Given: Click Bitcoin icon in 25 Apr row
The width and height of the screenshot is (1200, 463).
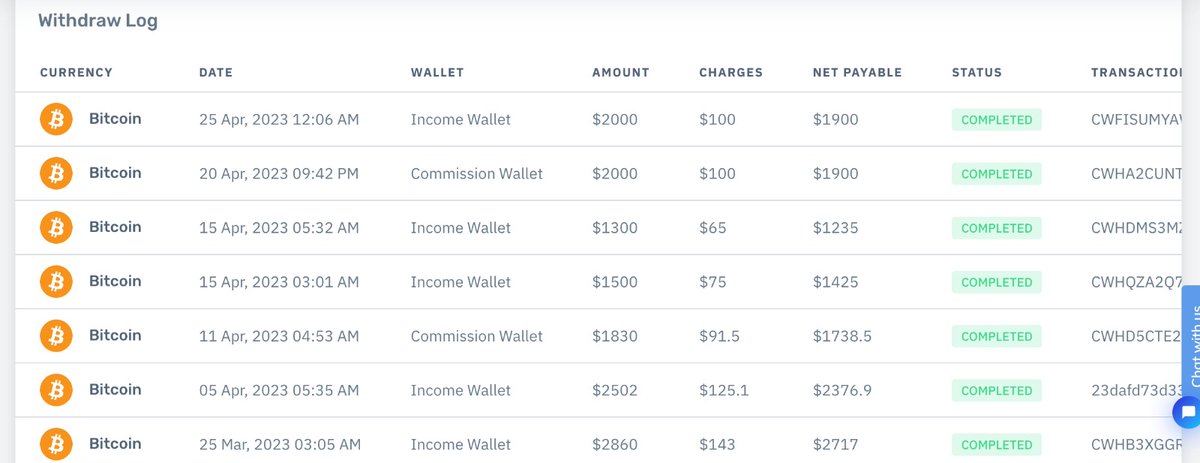Looking at the screenshot, I should (57, 120).
